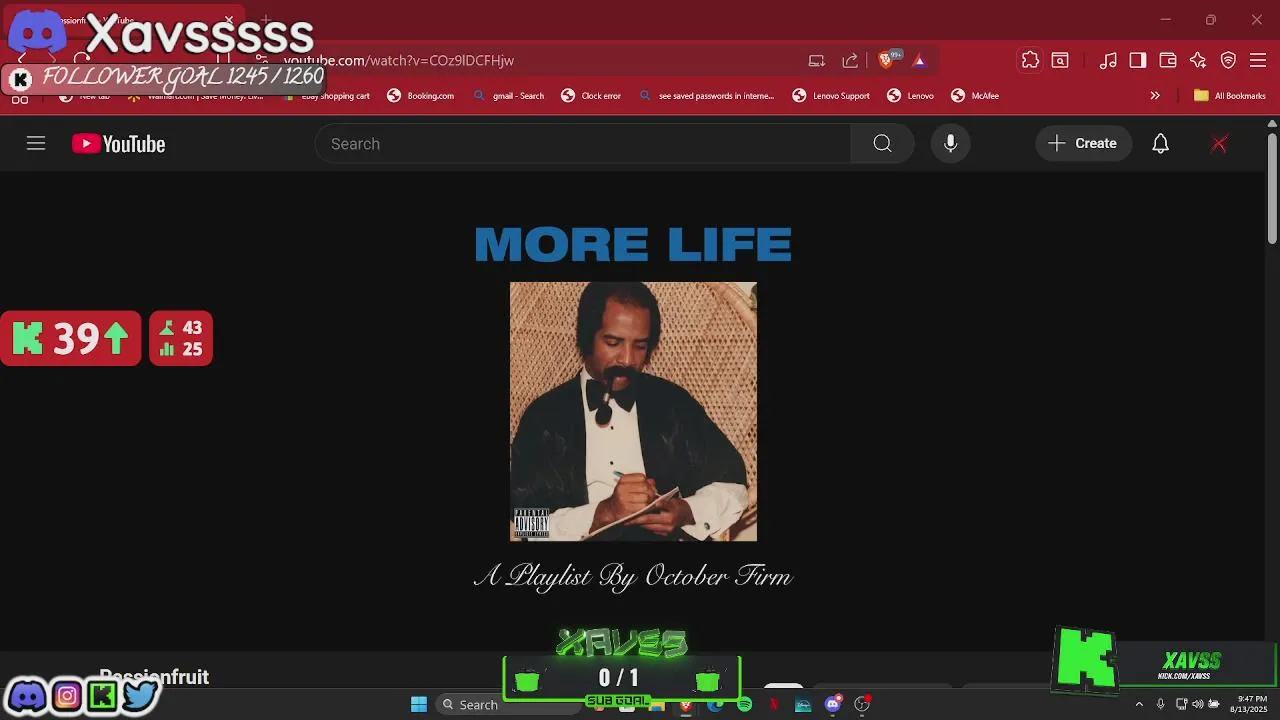Viewport: 1280px width, 720px height.
Task: Open the McAfee bookmark
Action: 975,96
